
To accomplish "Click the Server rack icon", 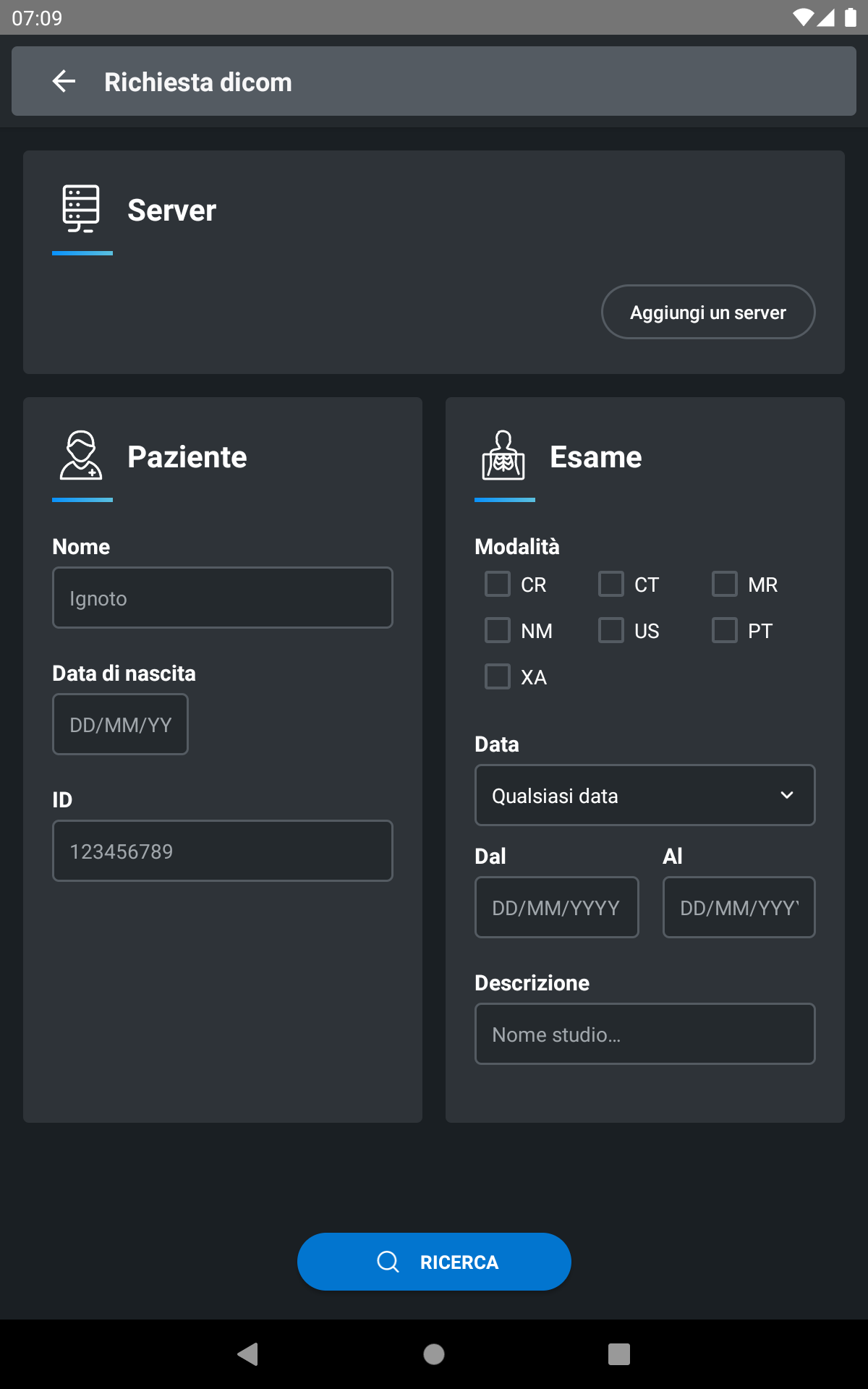I will (81, 208).
